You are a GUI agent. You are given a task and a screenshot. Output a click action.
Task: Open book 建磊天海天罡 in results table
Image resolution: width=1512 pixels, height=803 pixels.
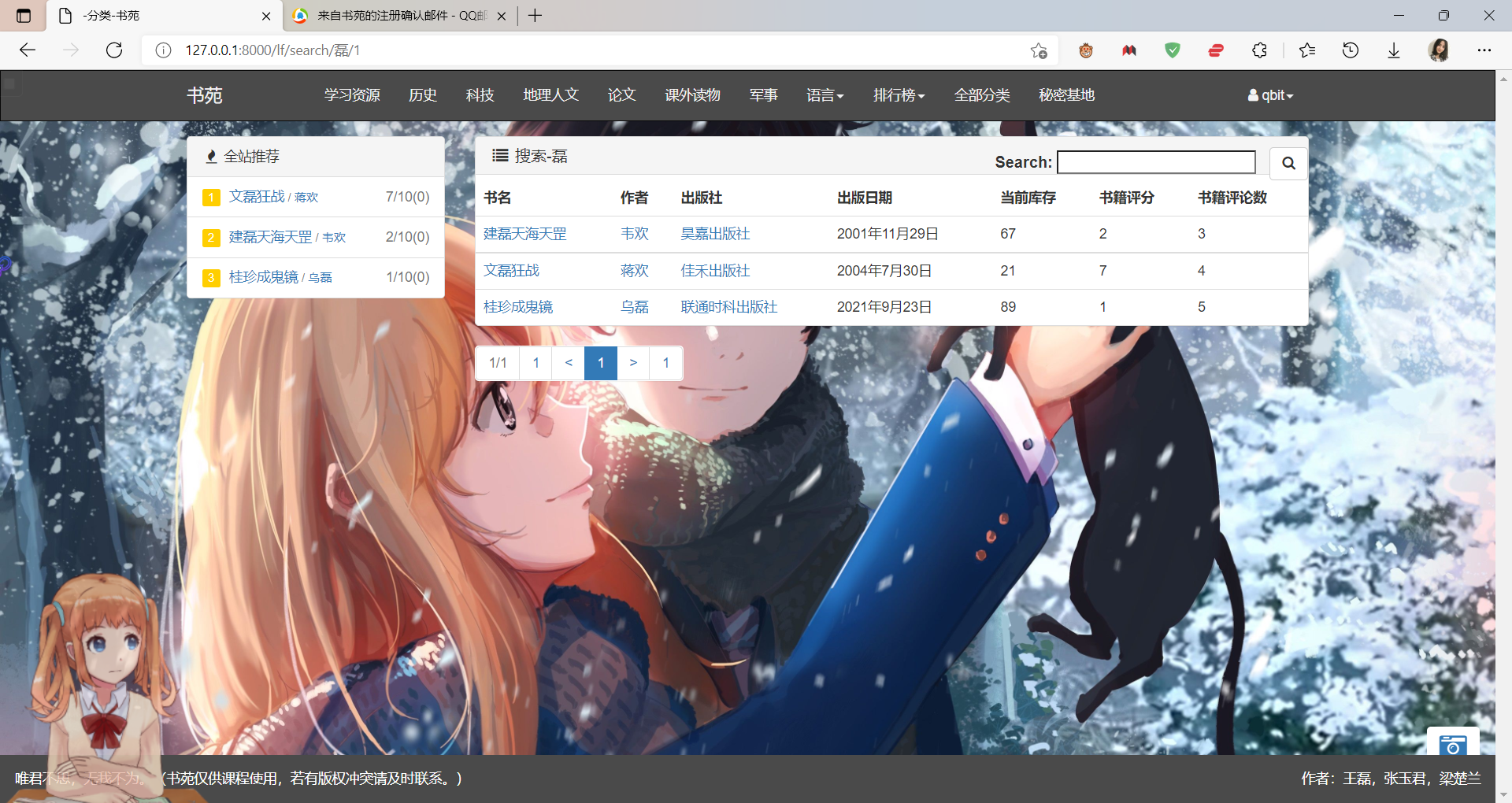525,234
